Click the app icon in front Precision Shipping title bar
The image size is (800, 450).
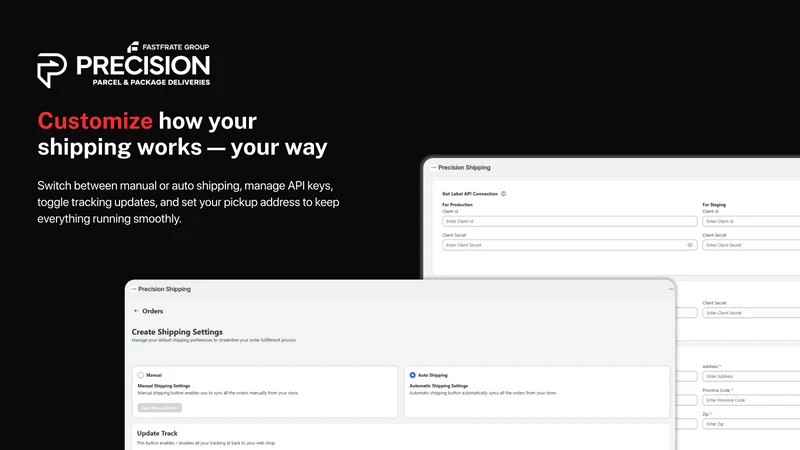(133, 289)
